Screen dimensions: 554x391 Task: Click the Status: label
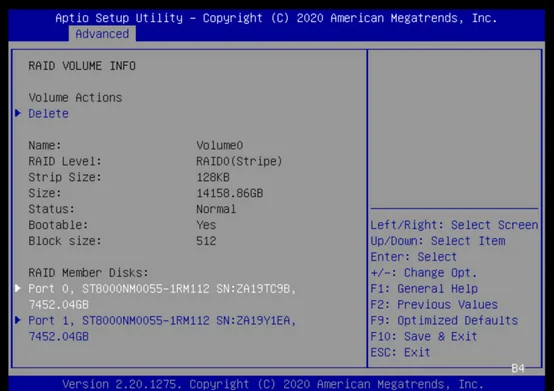coord(52,209)
